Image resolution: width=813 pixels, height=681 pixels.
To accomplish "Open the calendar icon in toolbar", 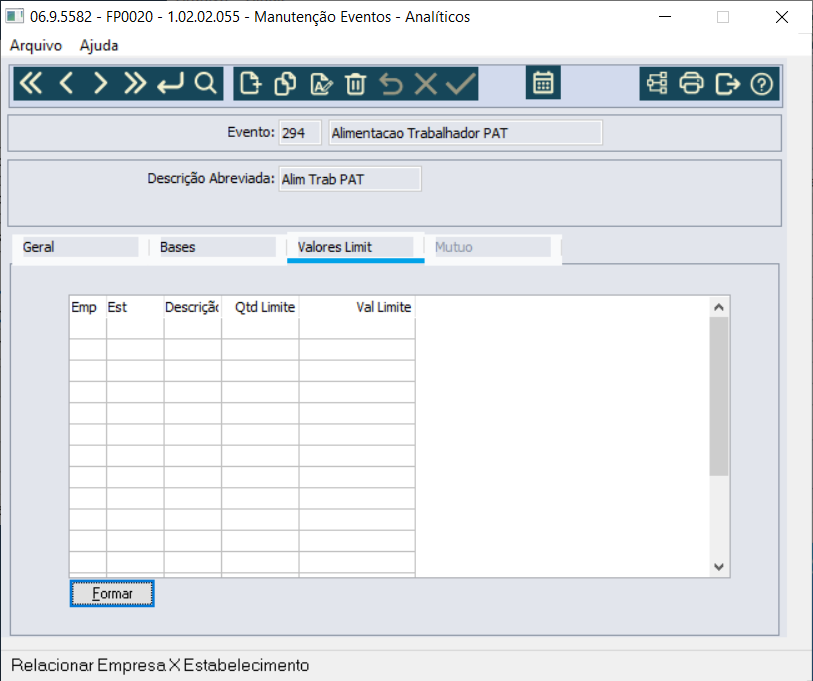I will (x=543, y=82).
